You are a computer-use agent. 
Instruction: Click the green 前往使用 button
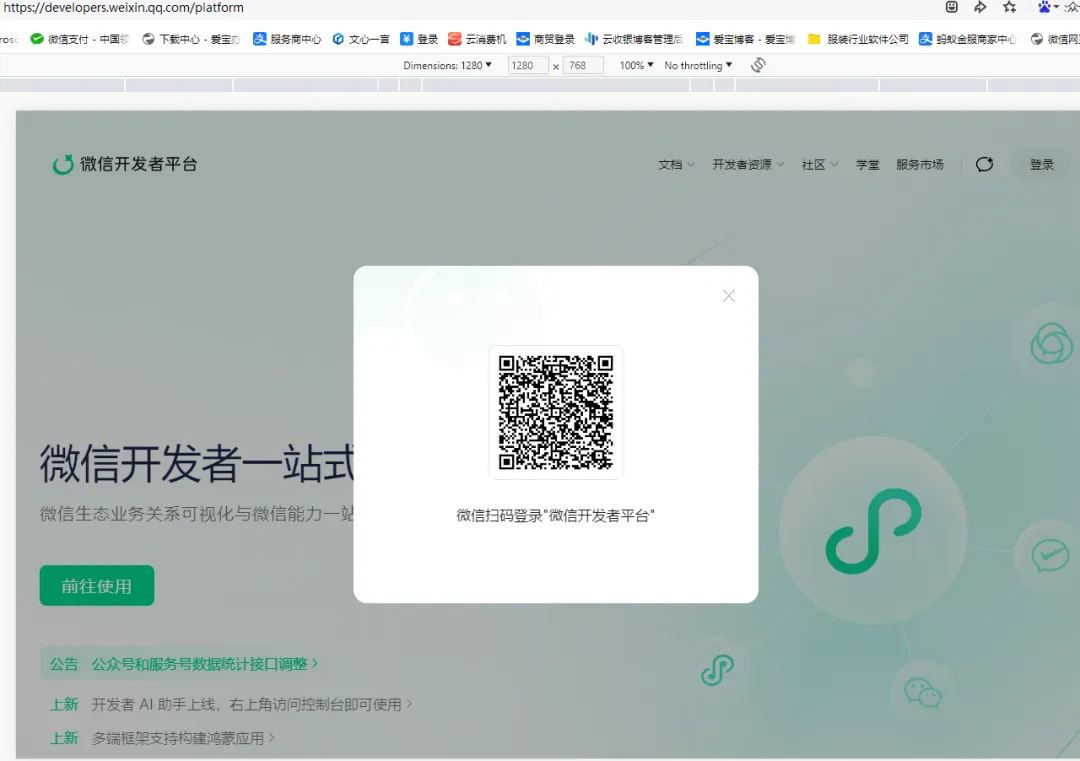point(96,585)
